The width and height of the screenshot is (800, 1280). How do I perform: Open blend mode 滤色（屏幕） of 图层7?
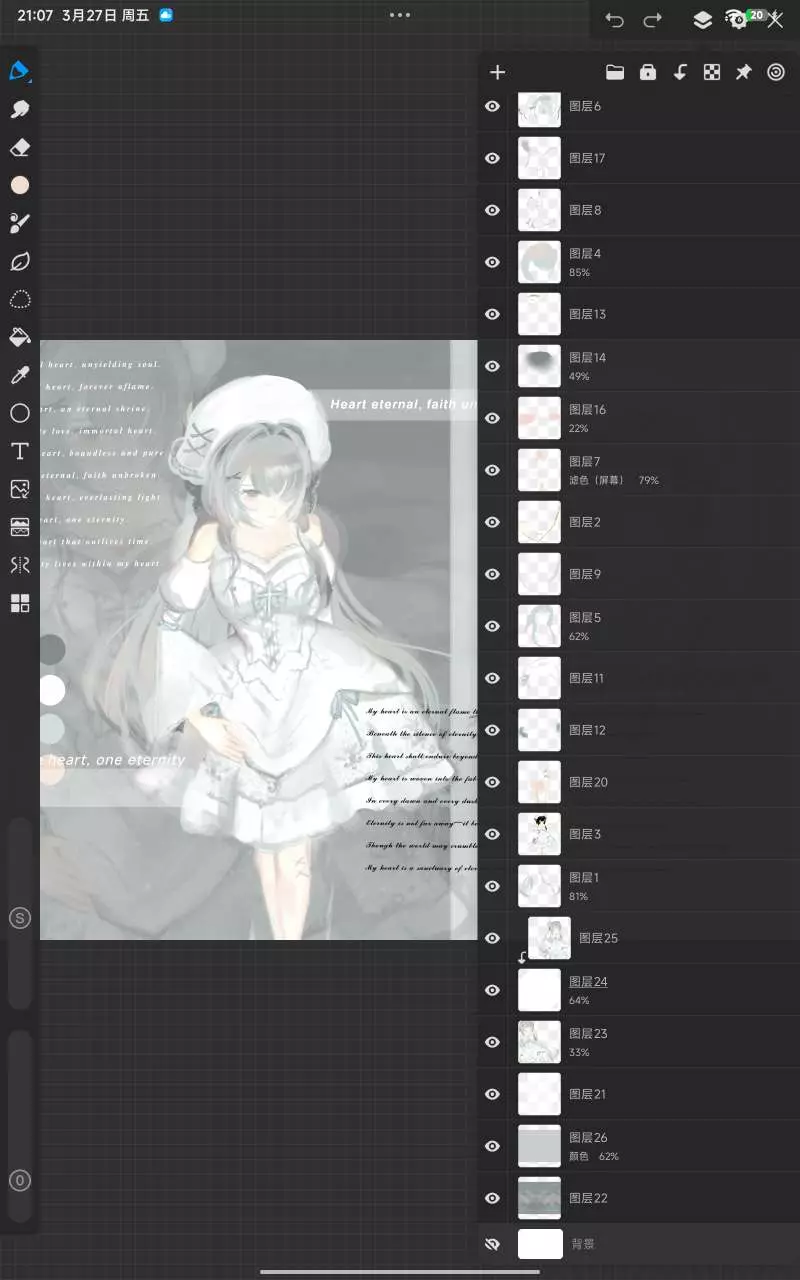coord(597,481)
